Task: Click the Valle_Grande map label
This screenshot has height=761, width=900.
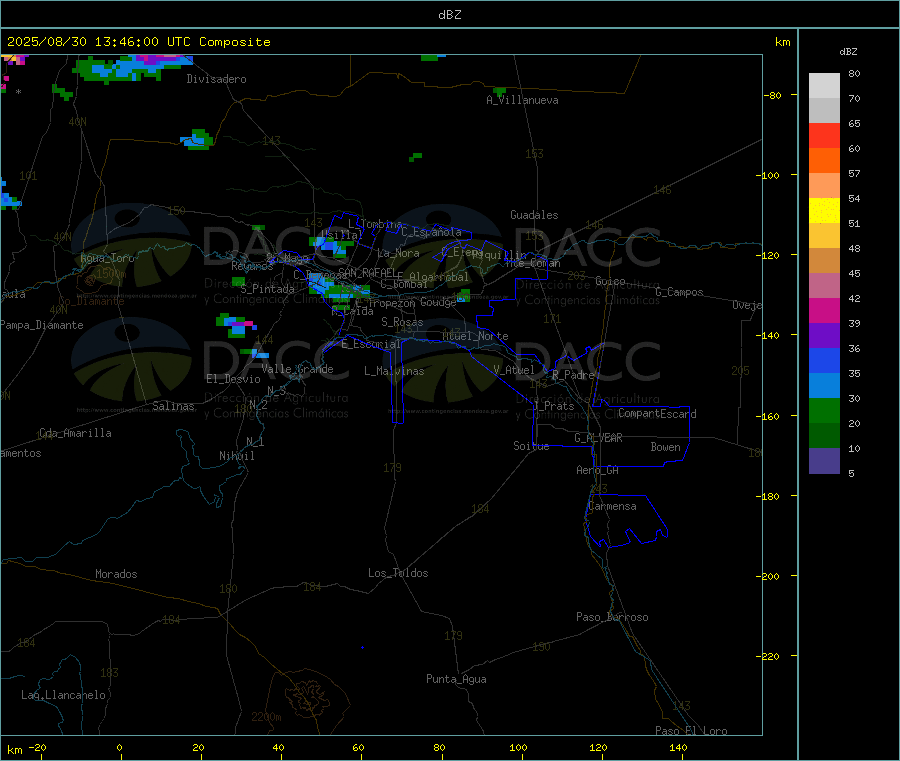Action: 297,369
